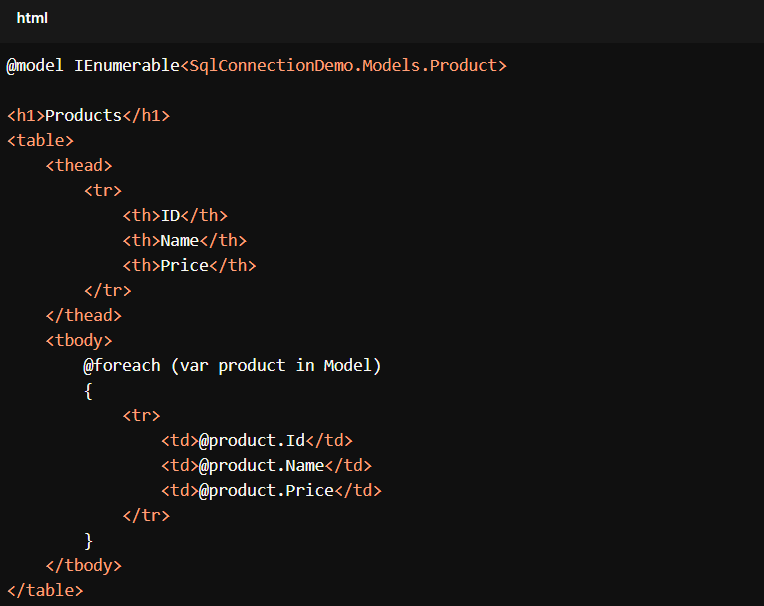The width and height of the screenshot is (764, 606).
Task: Click the Name table header cell text
Action: (x=180, y=241)
